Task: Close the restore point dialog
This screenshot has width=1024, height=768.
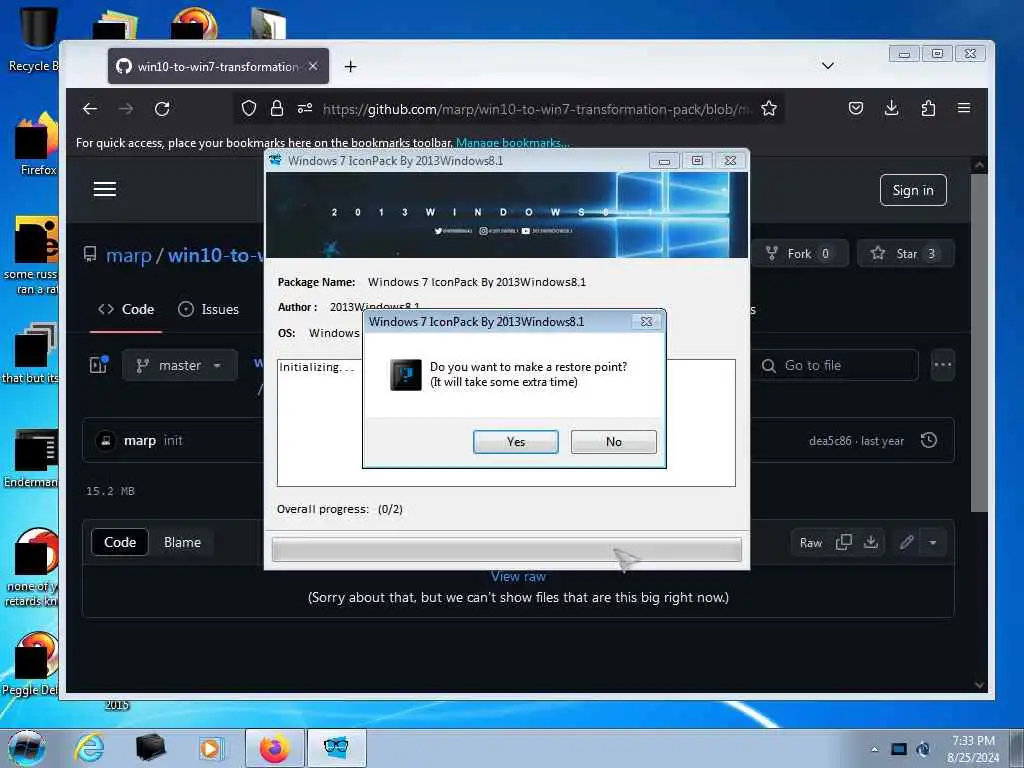Action: point(646,321)
